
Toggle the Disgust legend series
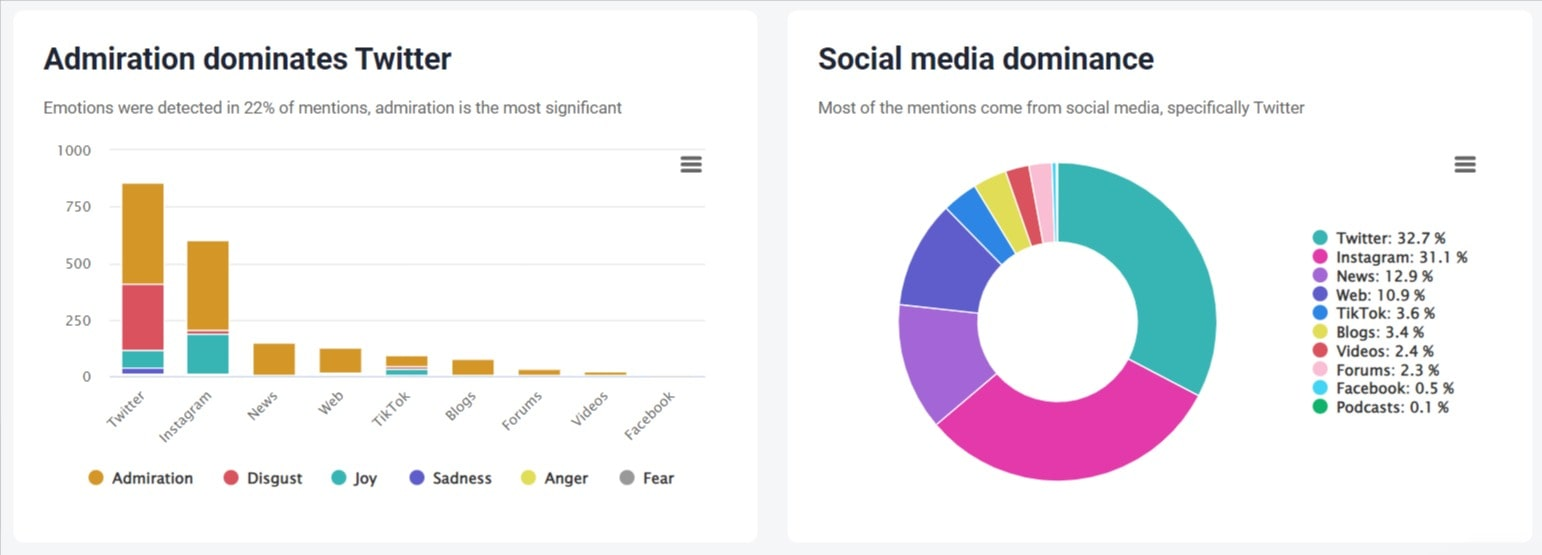pyautogui.click(x=263, y=478)
